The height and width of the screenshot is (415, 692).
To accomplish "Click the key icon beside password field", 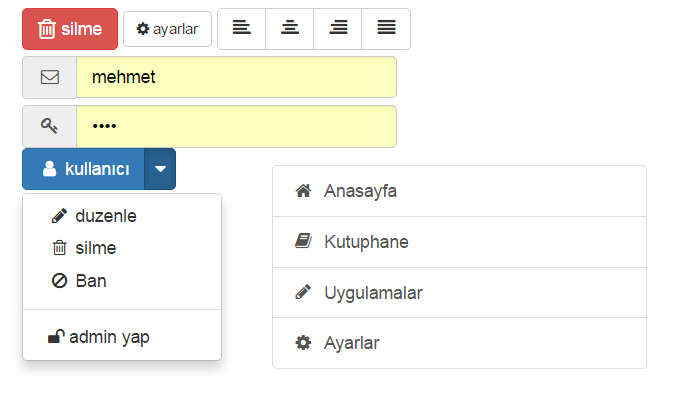I will 50,126.
